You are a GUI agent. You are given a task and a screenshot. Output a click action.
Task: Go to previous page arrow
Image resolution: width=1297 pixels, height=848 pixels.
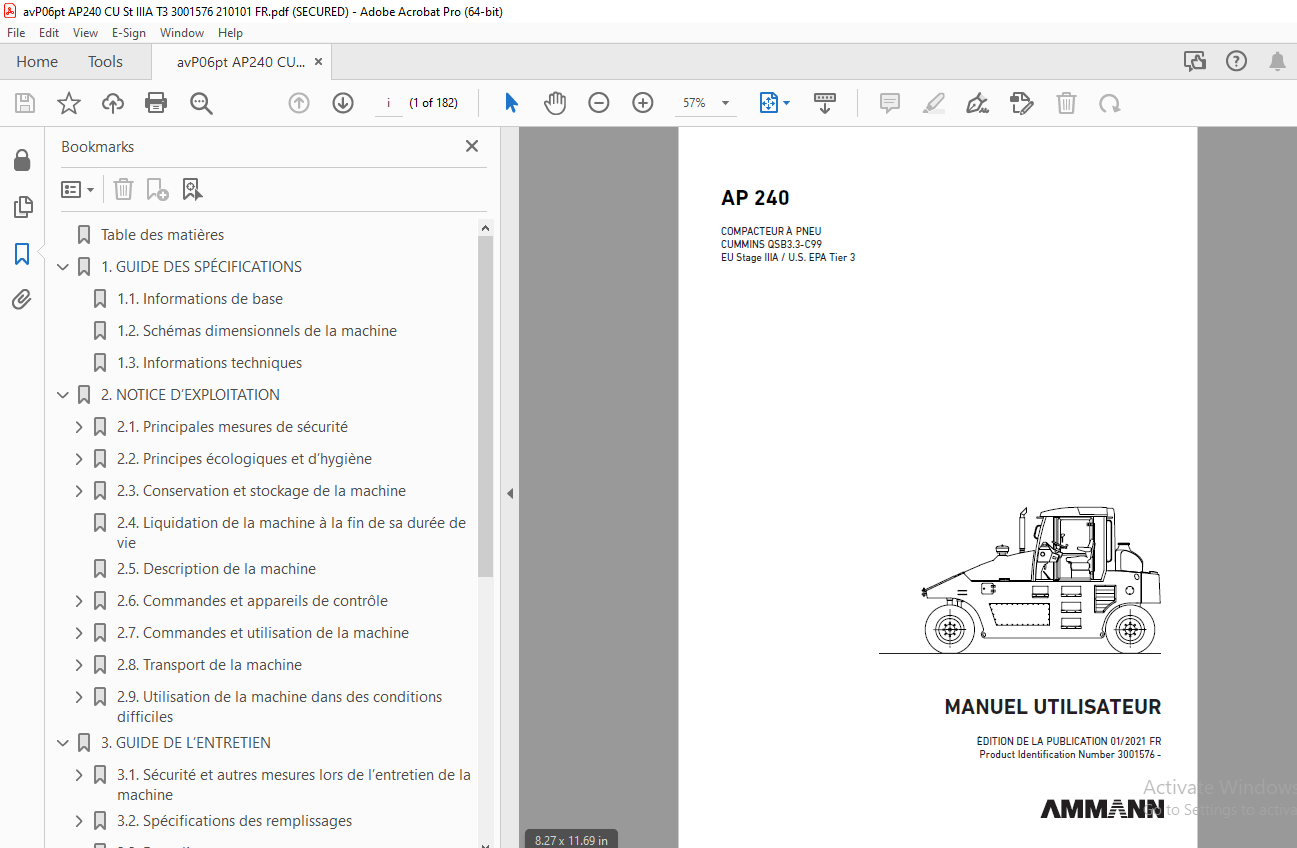coord(299,103)
